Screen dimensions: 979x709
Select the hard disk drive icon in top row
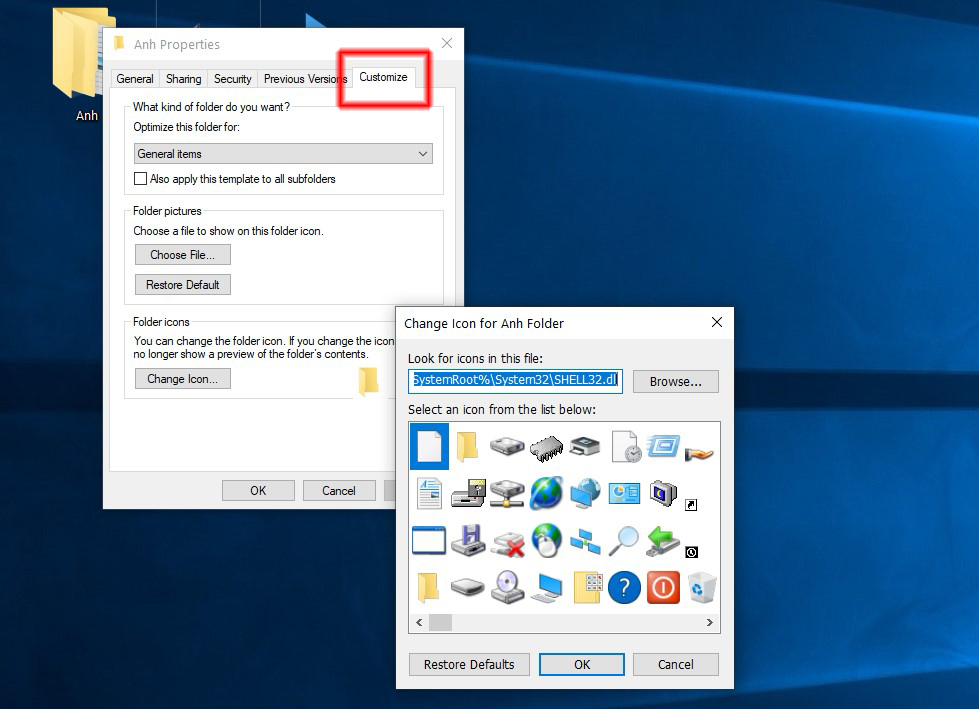(507, 446)
